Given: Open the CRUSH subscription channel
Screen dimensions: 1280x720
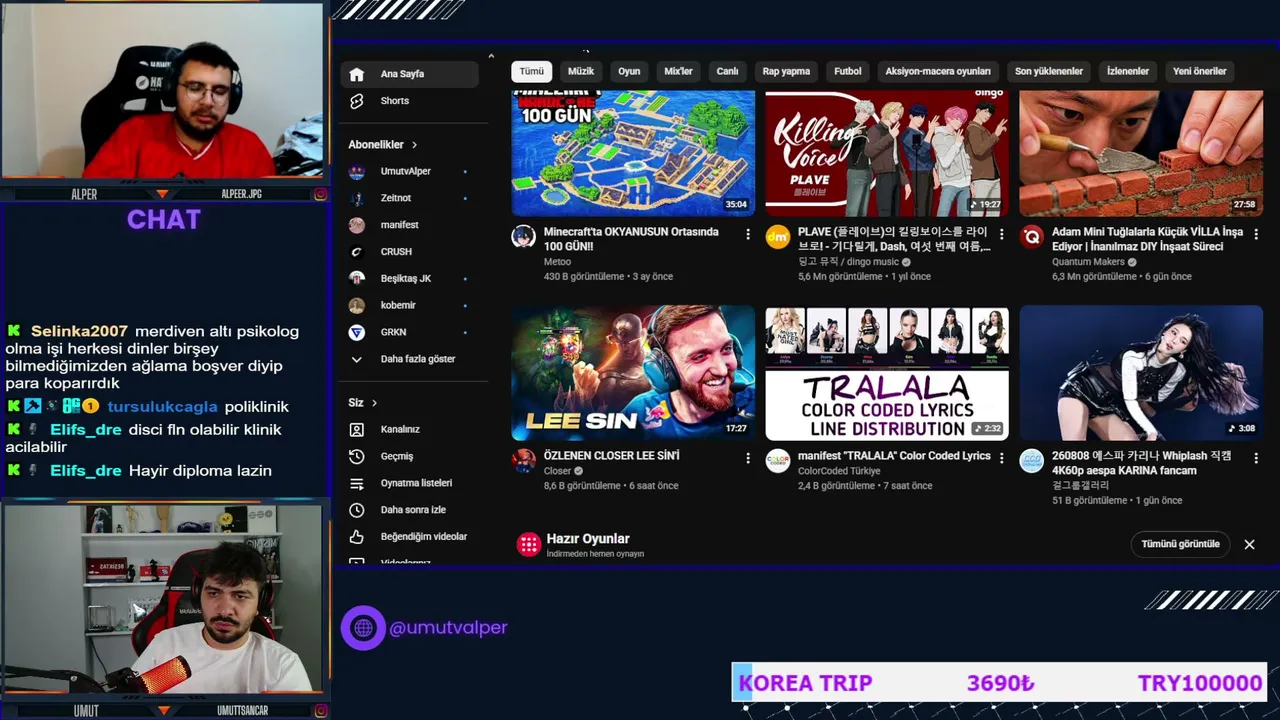Looking at the screenshot, I should click(x=410, y=252).
